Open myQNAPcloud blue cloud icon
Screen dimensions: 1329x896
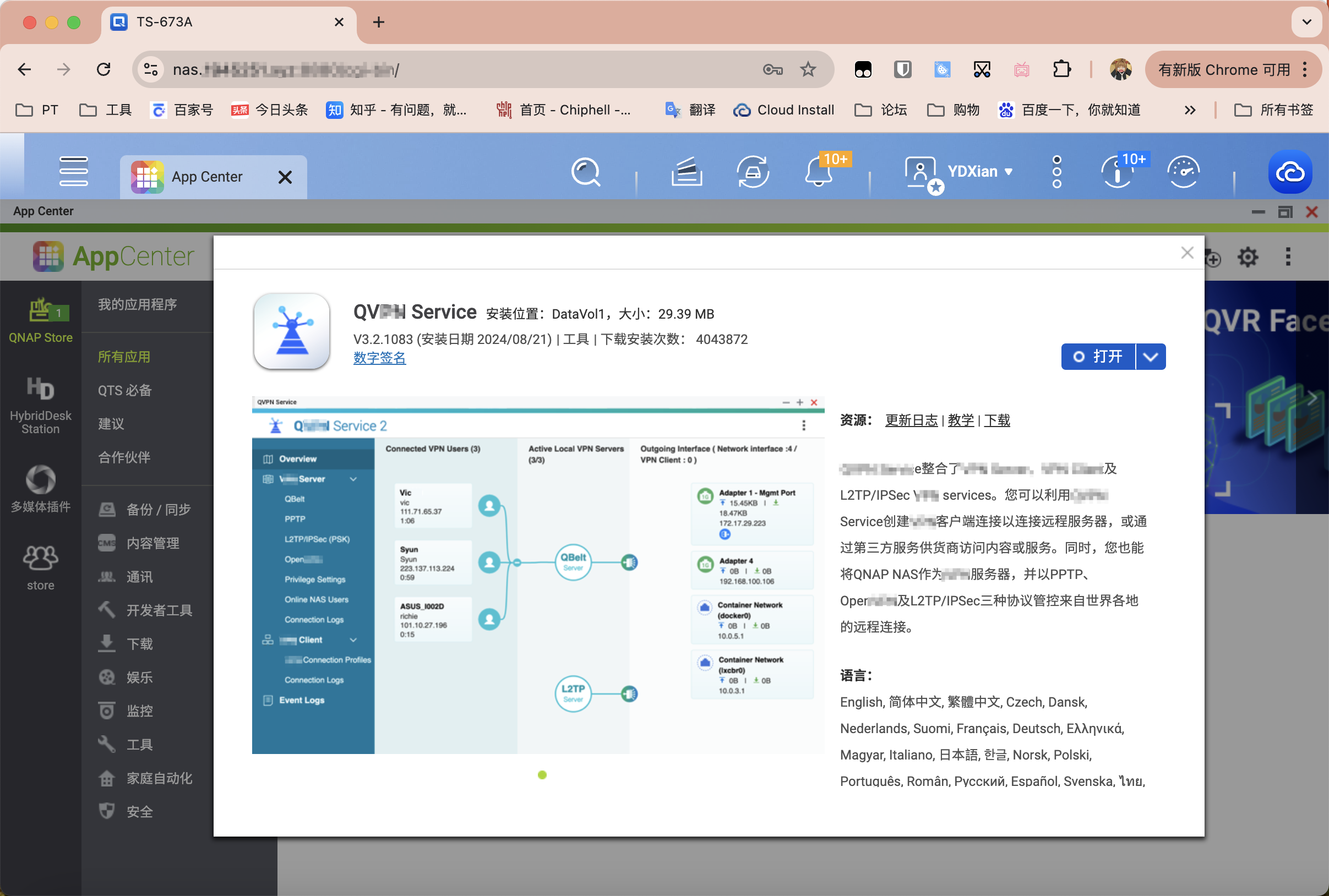point(1290,172)
